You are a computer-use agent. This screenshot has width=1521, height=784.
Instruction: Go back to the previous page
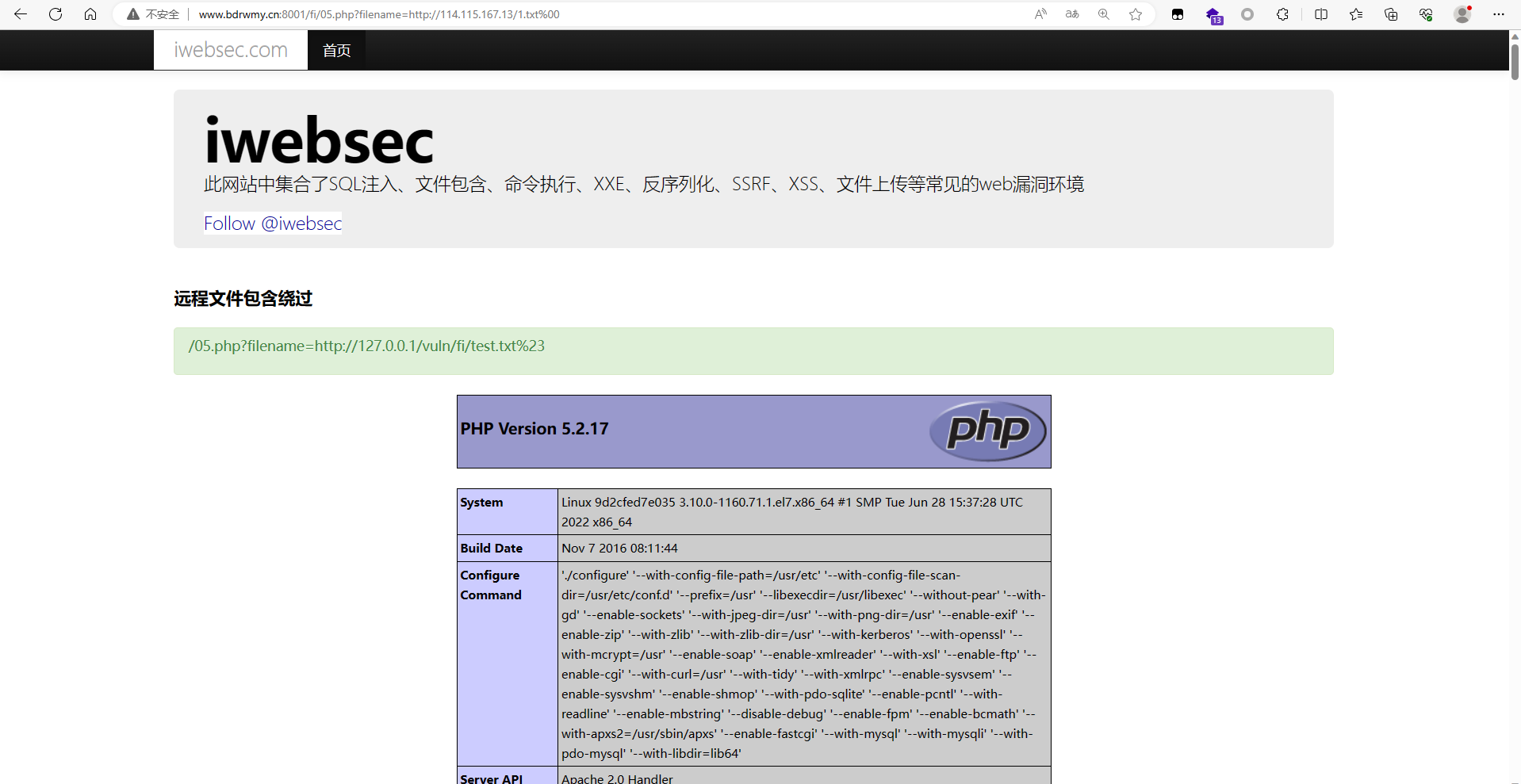(x=21, y=14)
